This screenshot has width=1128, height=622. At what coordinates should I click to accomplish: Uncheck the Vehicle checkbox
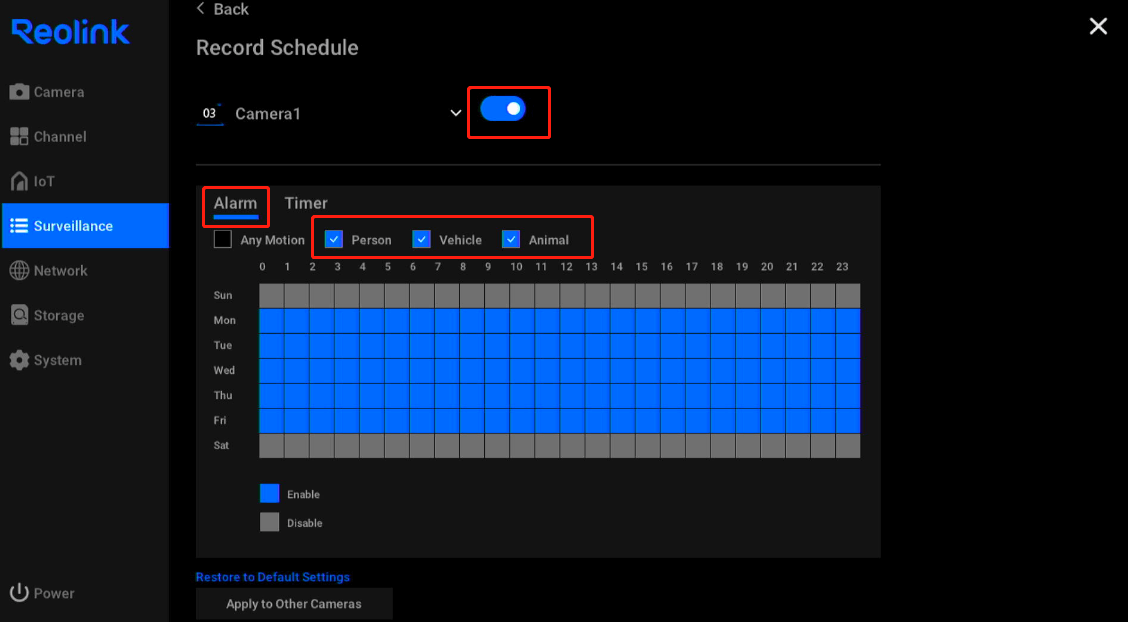click(422, 239)
